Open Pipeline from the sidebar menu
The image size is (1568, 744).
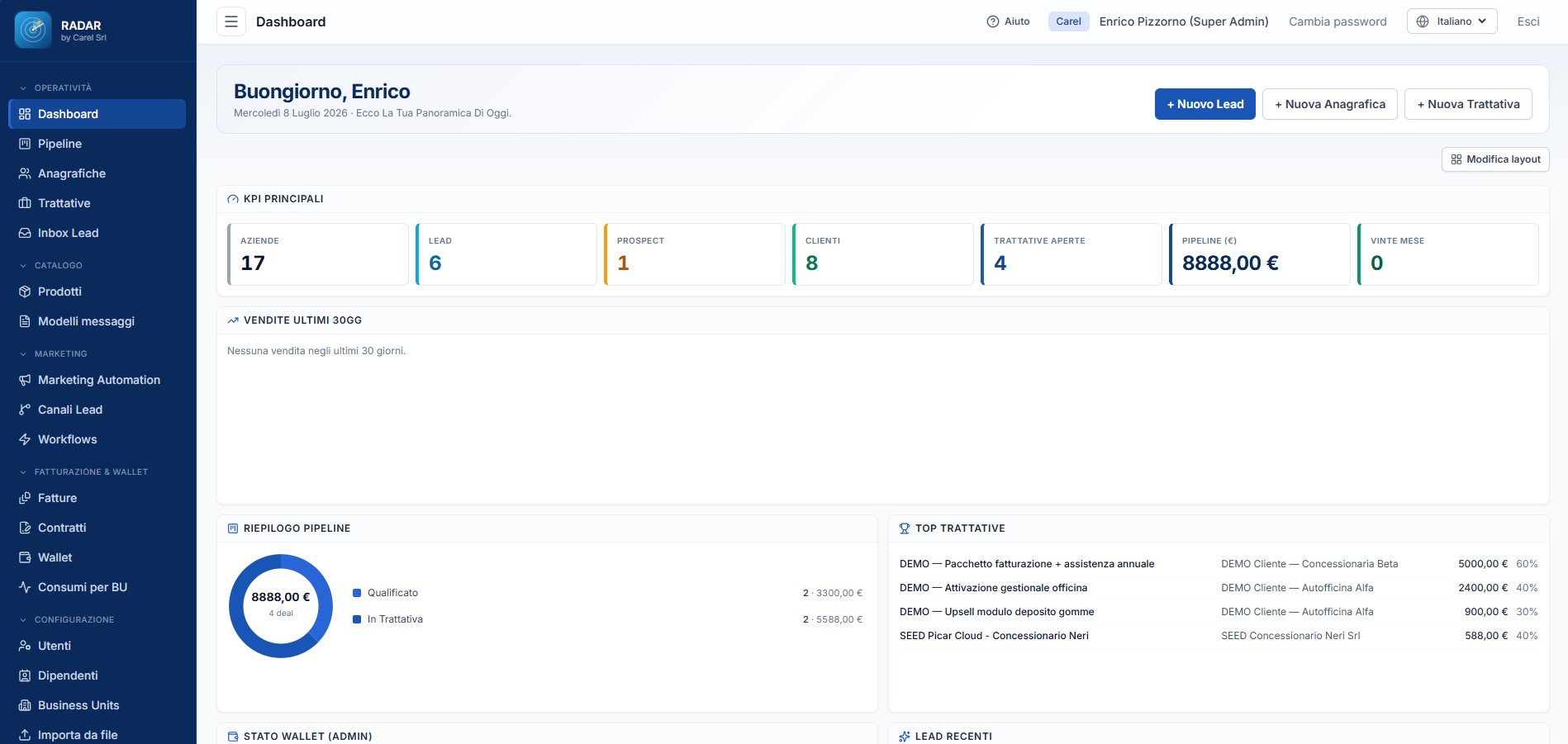pyautogui.click(x=97, y=144)
